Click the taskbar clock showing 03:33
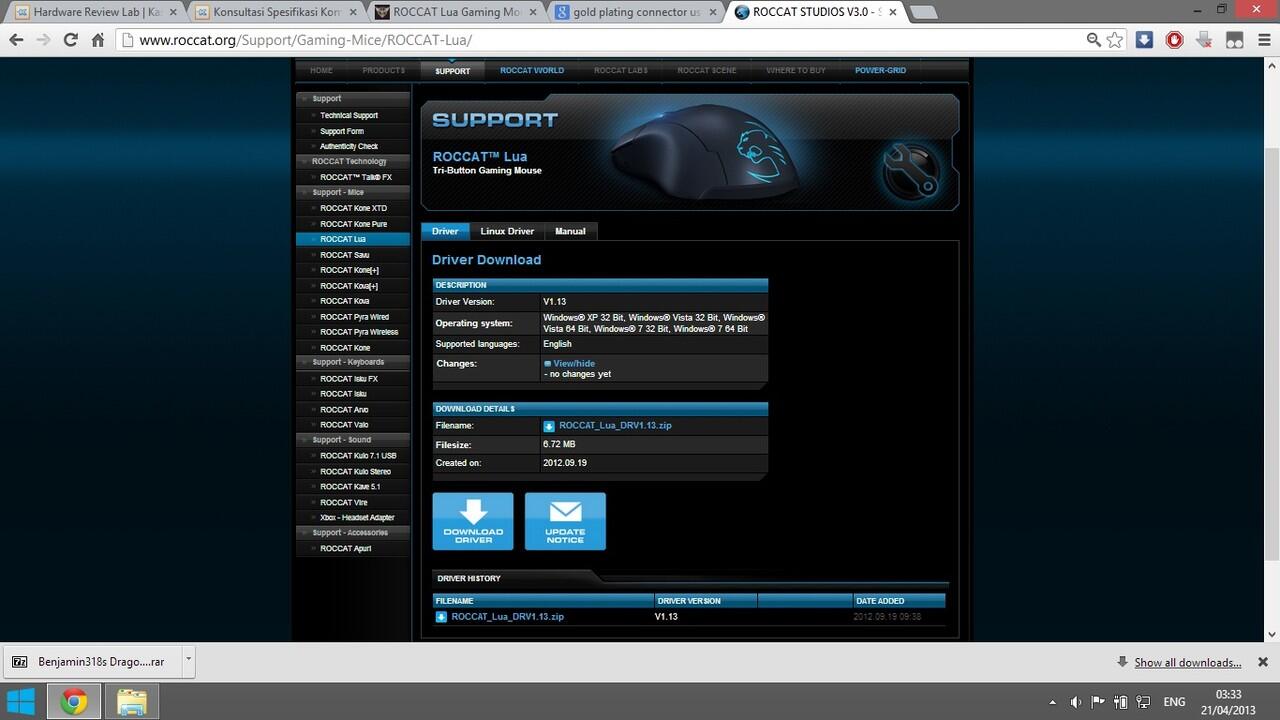1280x720 pixels. coord(1228,701)
